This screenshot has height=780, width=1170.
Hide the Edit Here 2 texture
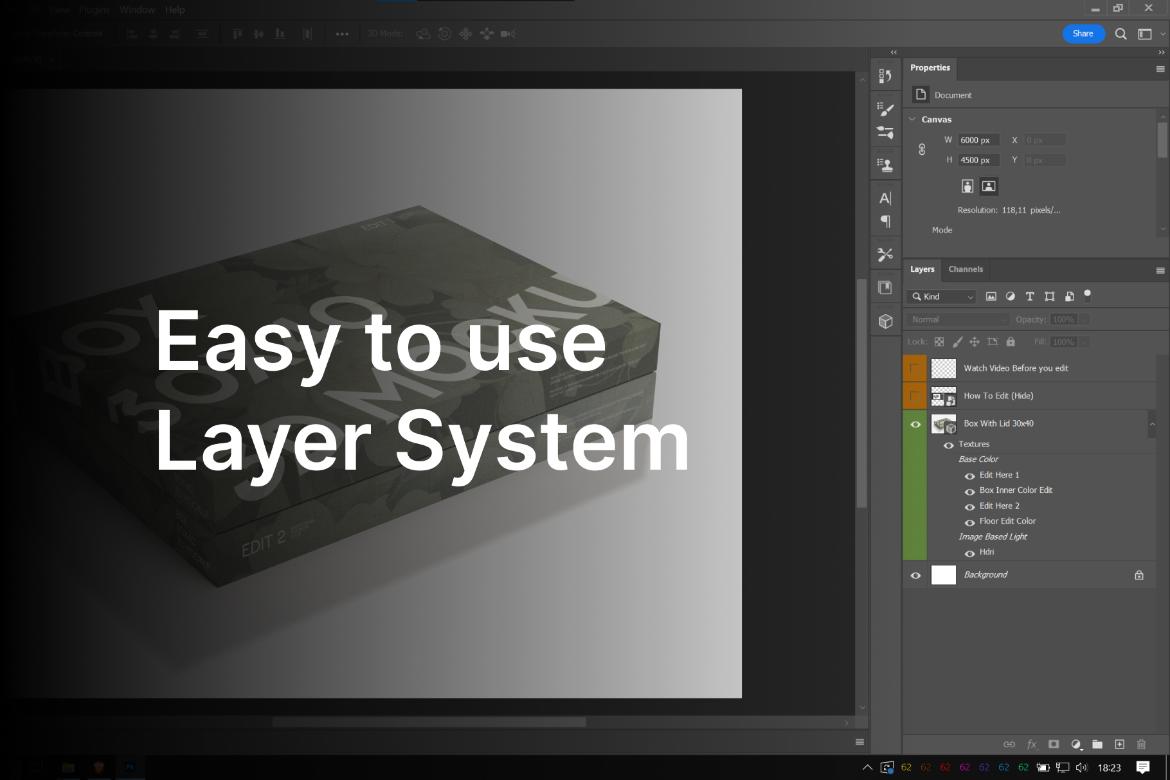click(970, 507)
